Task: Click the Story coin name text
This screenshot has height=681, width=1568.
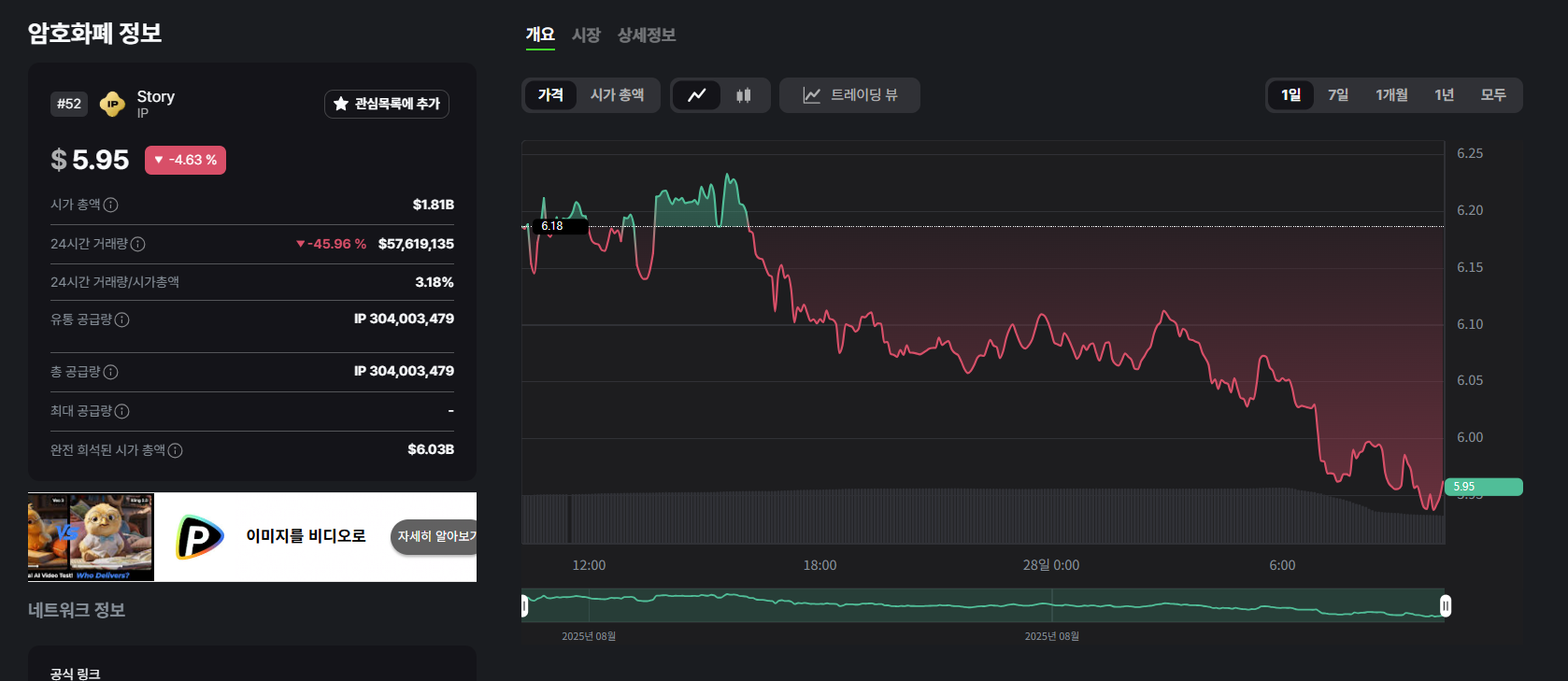Action: tap(155, 97)
